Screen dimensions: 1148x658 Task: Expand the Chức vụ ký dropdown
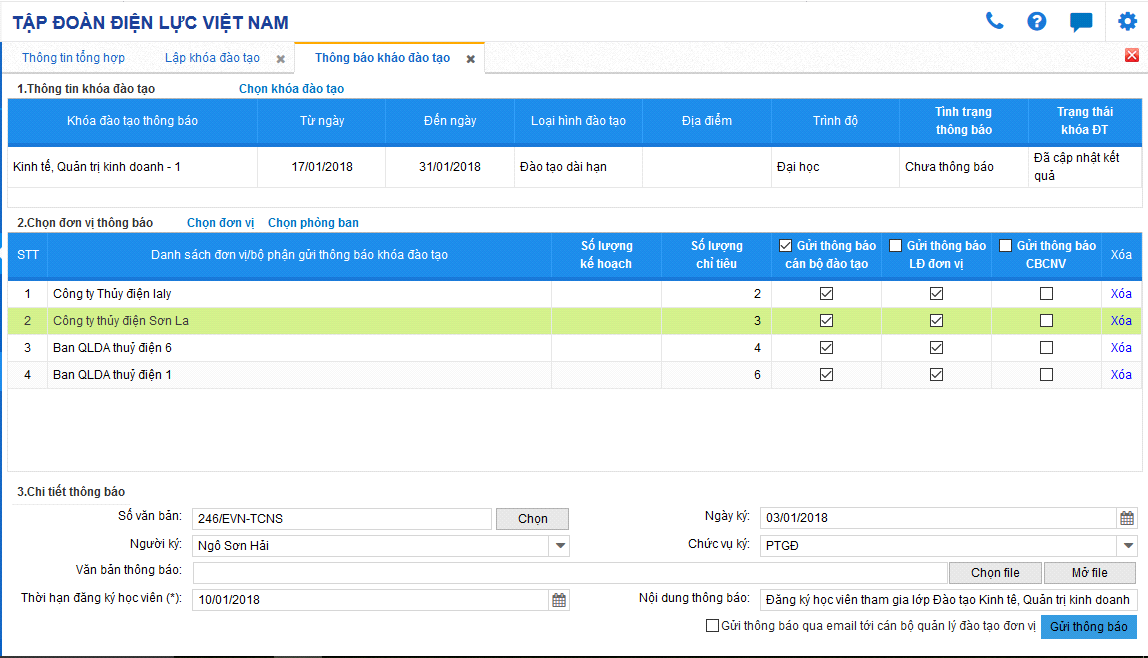click(1128, 546)
